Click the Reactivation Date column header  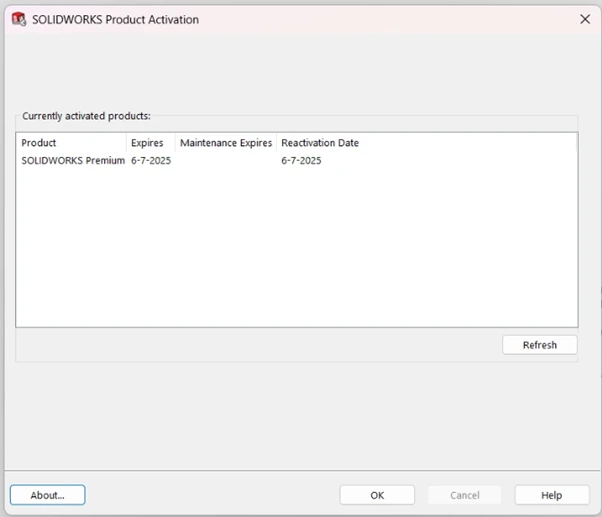(x=320, y=143)
